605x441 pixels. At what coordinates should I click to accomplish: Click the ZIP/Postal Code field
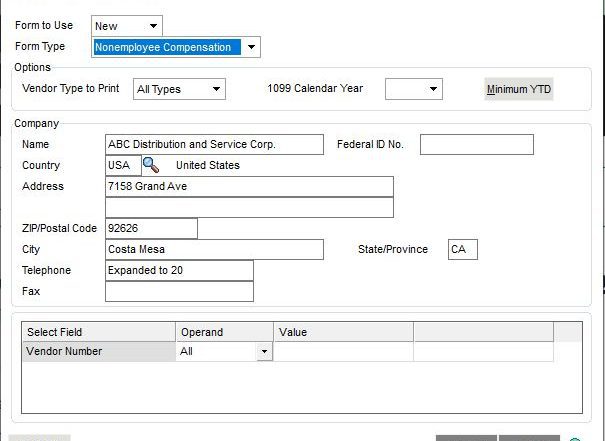(x=150, y=229)
